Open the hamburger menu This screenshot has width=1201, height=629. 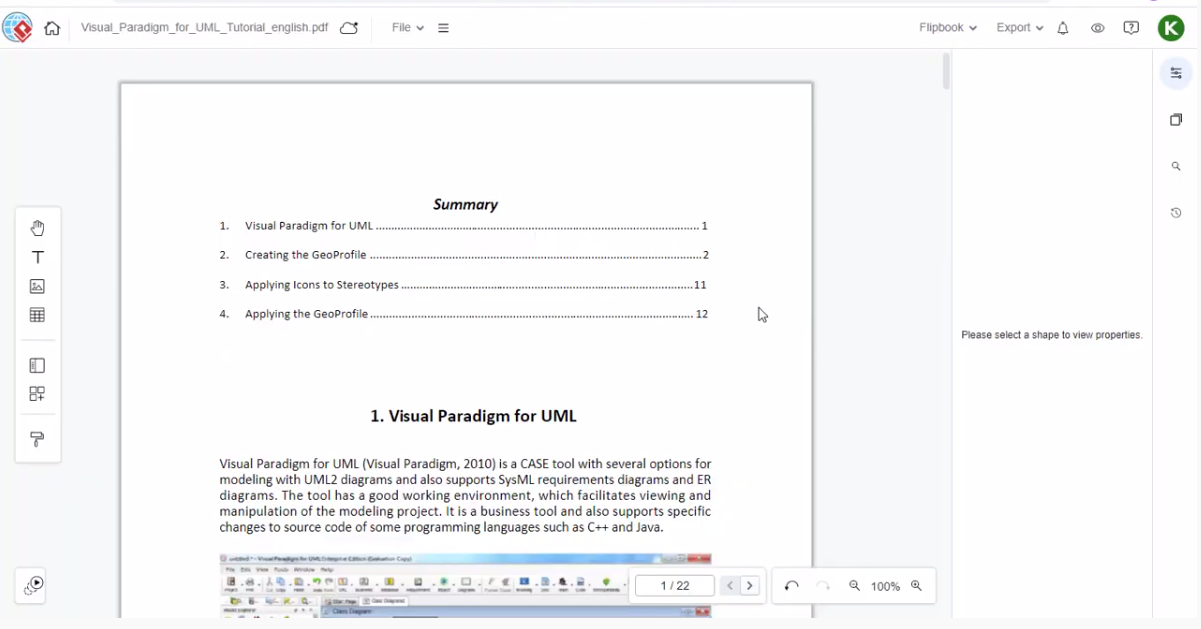point(443,28)
